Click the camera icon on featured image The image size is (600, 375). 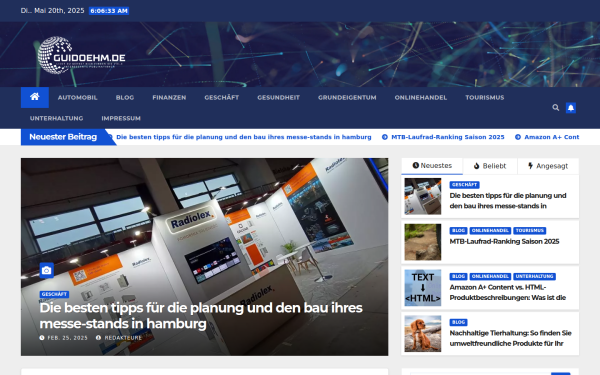(x=47, y=271)
